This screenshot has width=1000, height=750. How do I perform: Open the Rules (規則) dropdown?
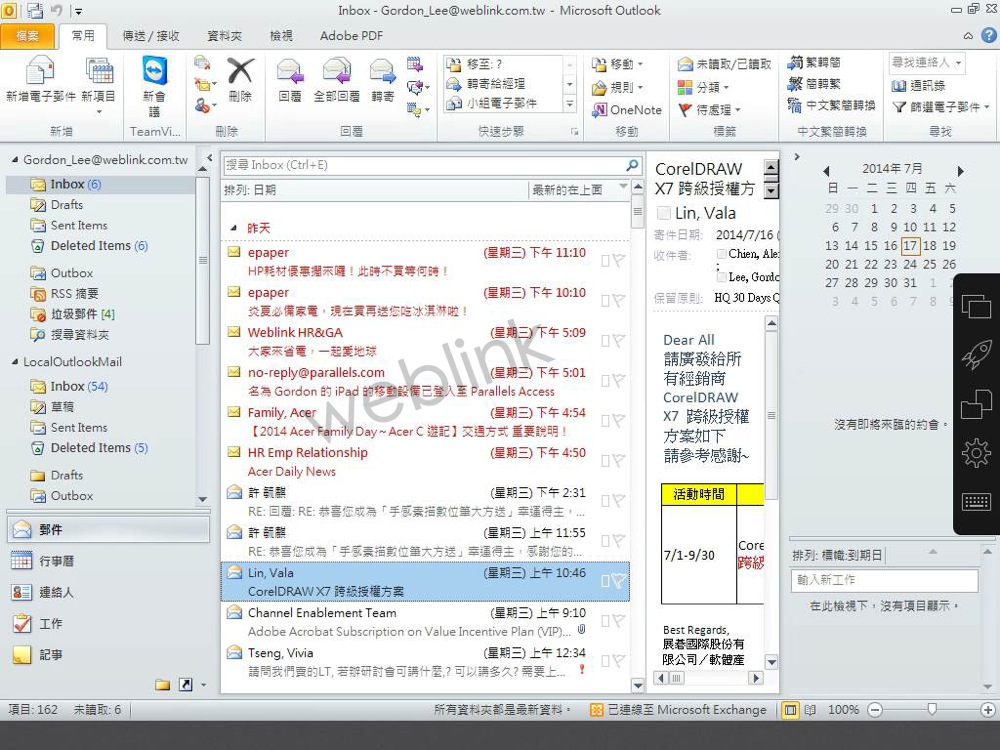pyautogui.click(x=618, y=87)
